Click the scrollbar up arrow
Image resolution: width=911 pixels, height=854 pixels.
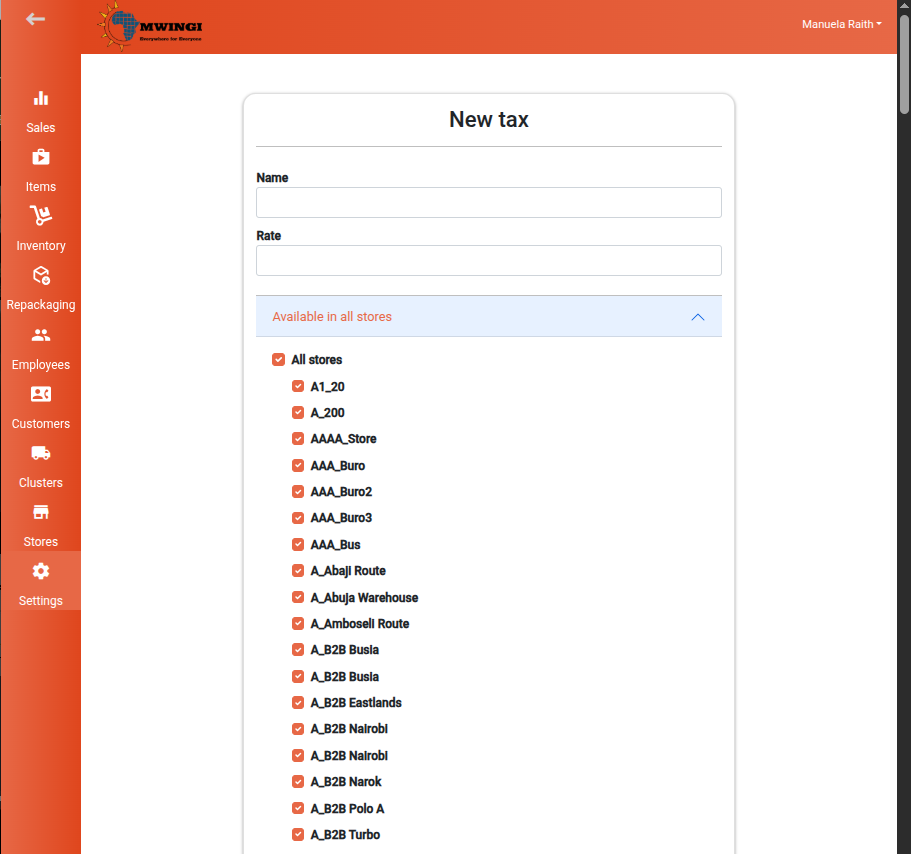tap(904, 5)
